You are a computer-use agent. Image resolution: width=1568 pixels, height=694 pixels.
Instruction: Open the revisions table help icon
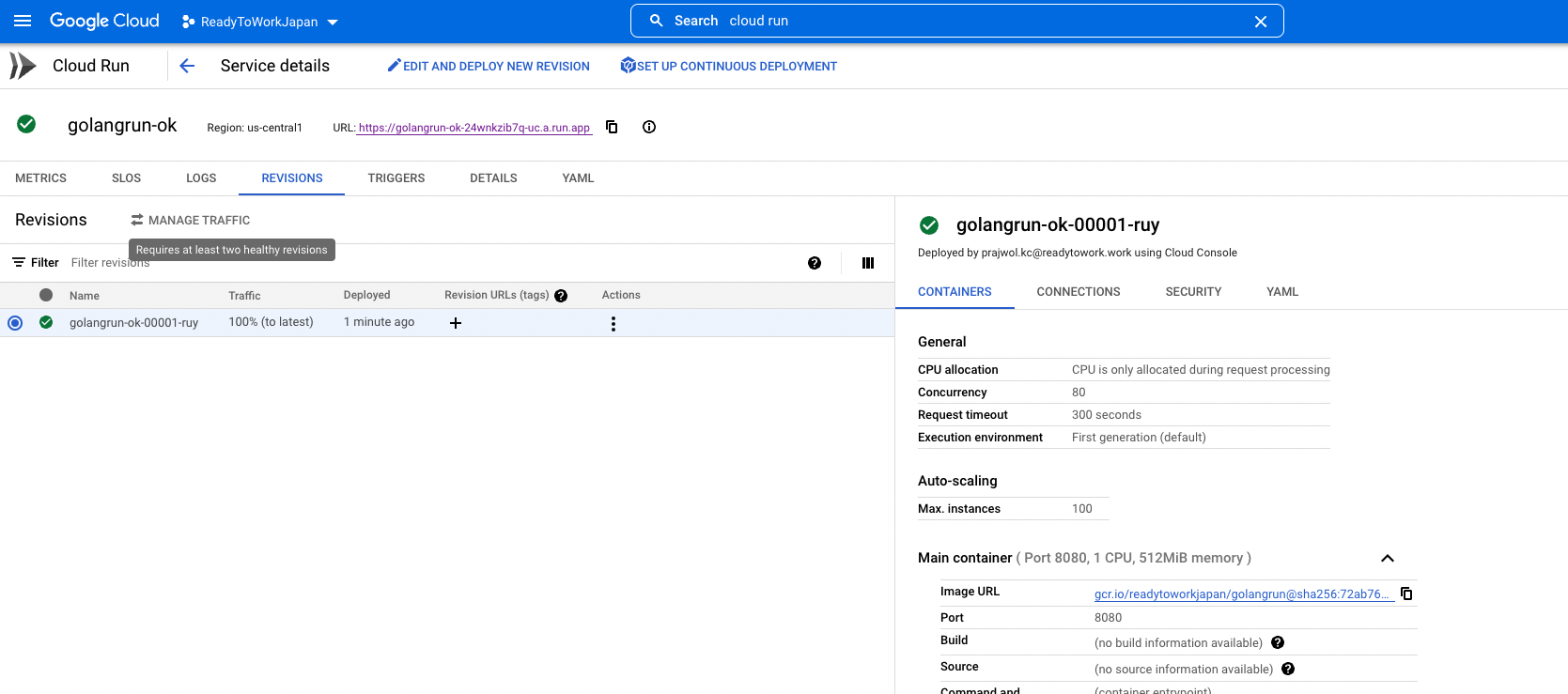coord(815,263)
